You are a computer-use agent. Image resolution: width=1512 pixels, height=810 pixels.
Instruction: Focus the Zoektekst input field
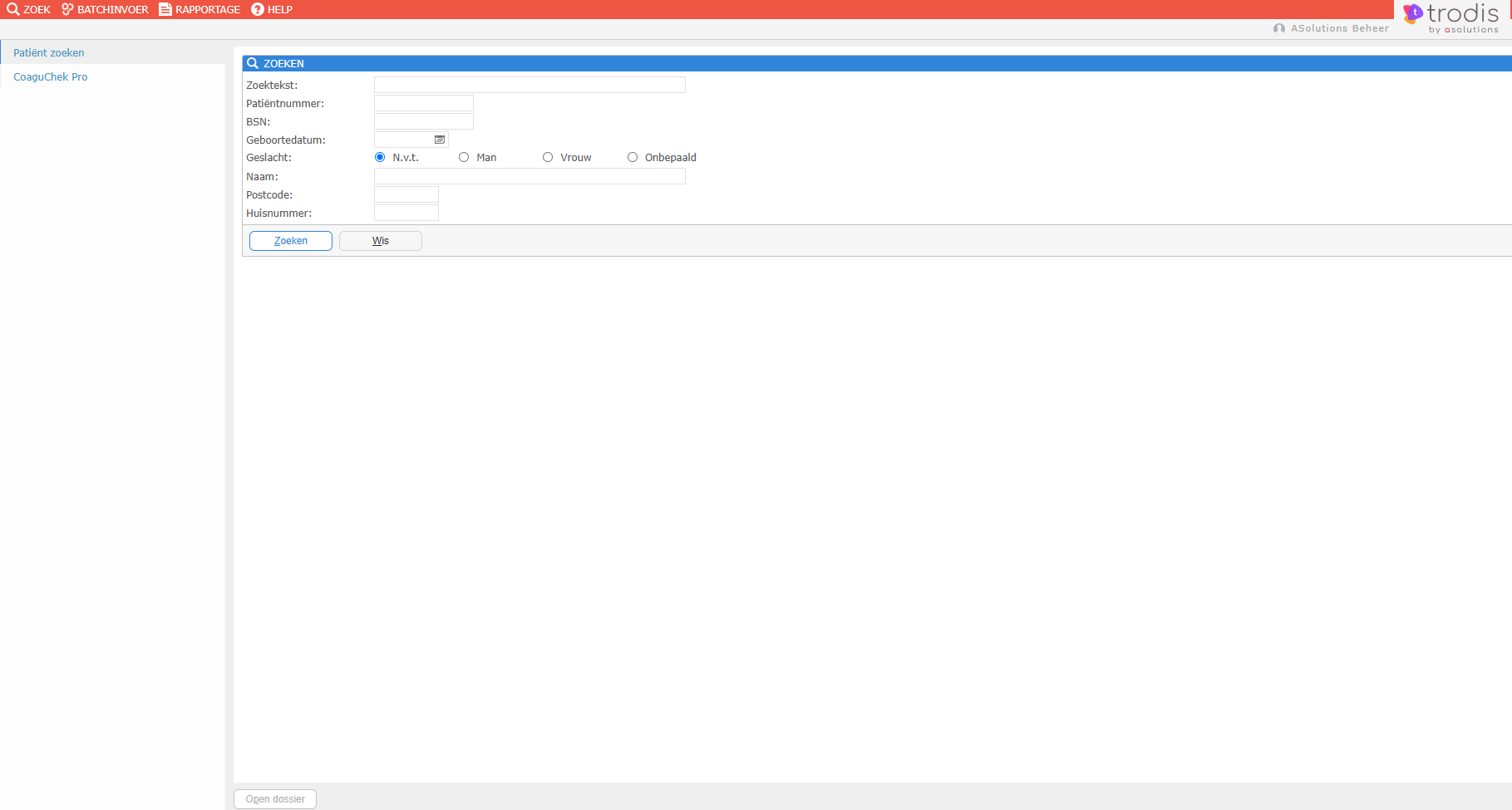click(x=529, y=85)
